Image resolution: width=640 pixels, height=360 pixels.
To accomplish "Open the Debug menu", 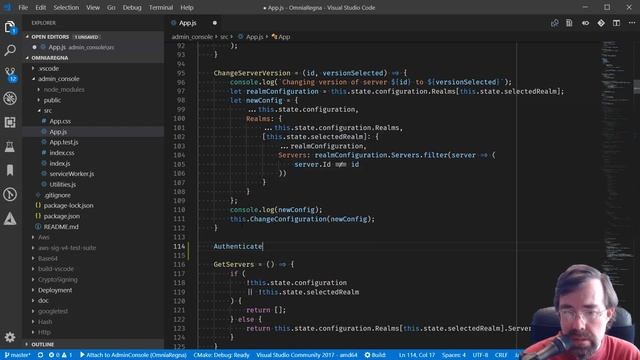I will click(132, 7).
